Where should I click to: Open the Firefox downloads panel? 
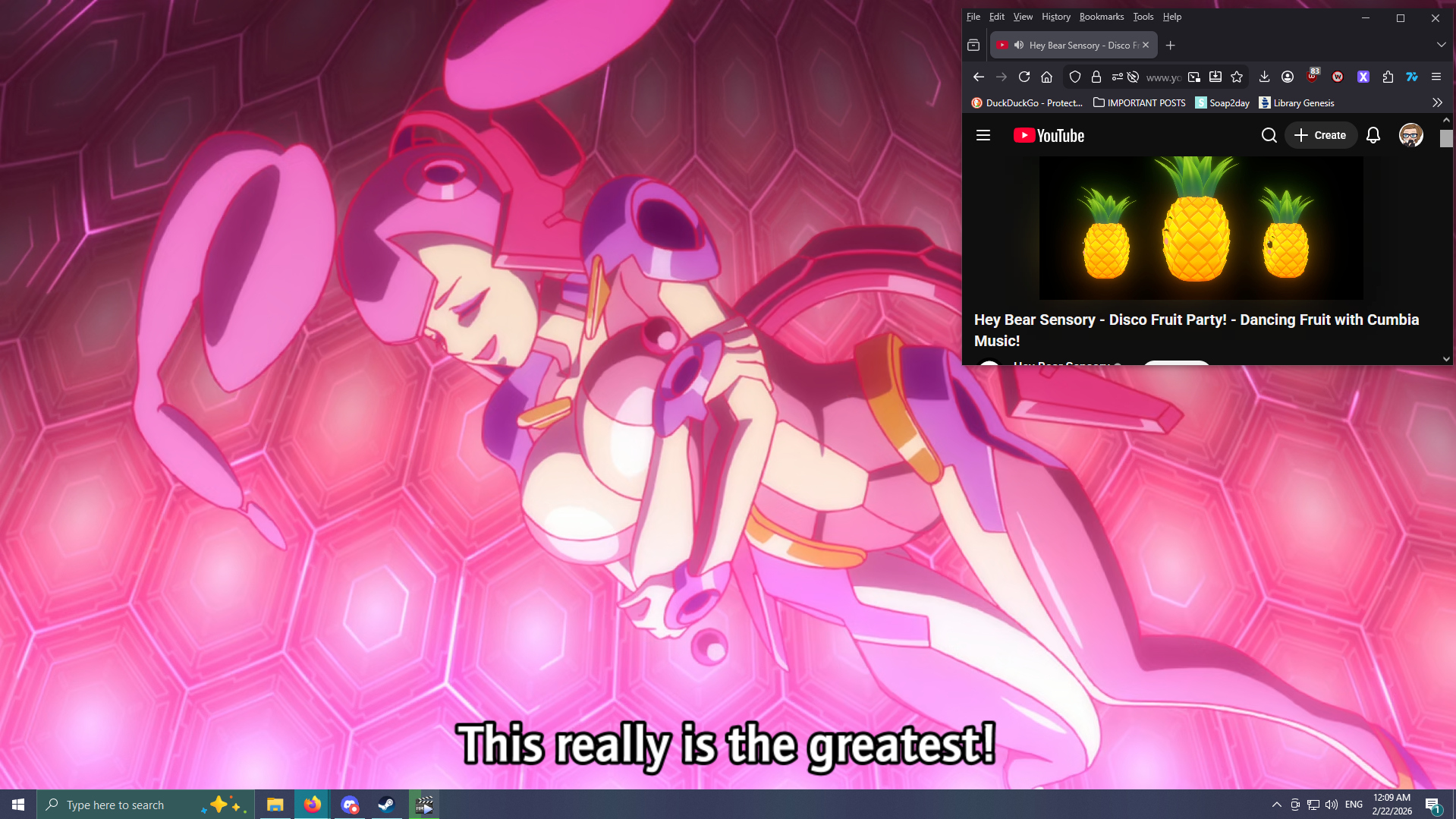pyautogui.click(x=1264, y=77)
